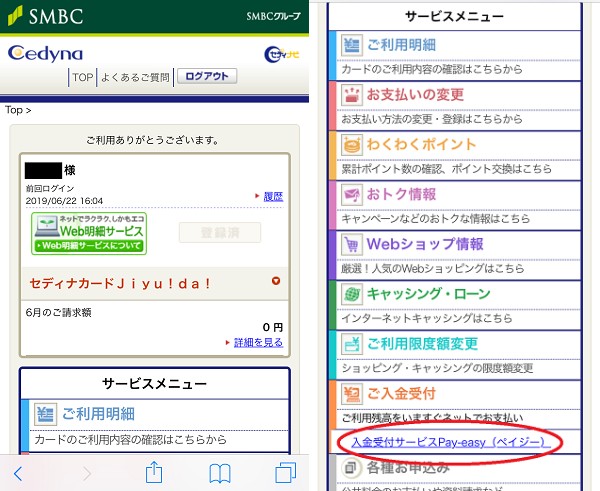This screenshot has width=600, height=491.
Task: Expand ご入金受付 menu heading
Action: [401, 393]
